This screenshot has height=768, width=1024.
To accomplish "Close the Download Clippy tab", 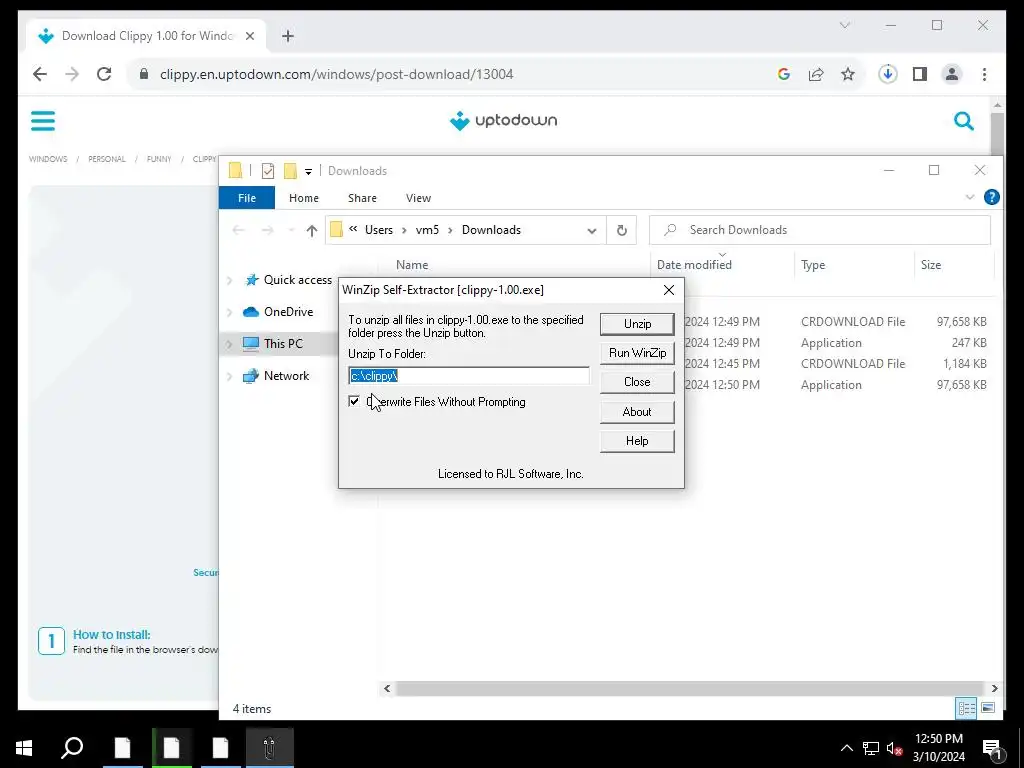I will pyautogui.click(x=249, y=36).
